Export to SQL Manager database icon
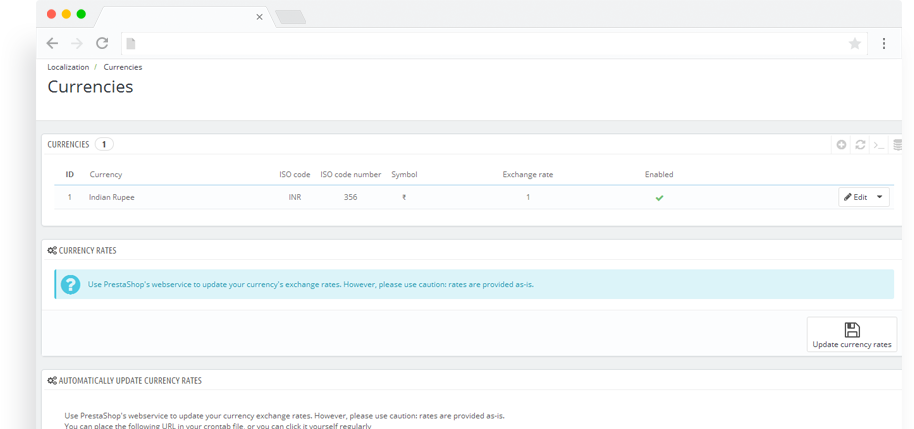914x429 pixels. tap(897, 145)
